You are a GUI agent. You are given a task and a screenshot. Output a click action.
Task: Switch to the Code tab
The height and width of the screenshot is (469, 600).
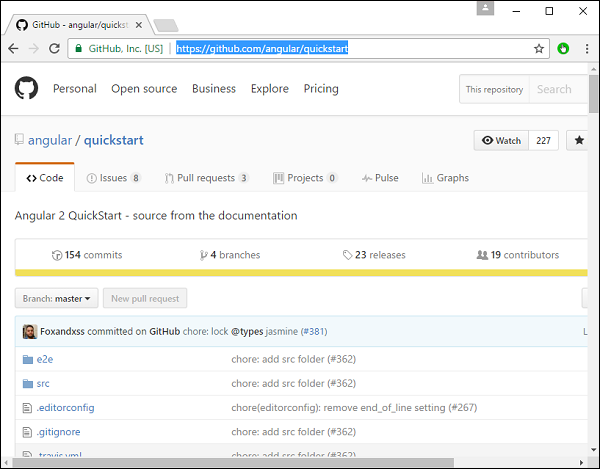tap(45, 178)
